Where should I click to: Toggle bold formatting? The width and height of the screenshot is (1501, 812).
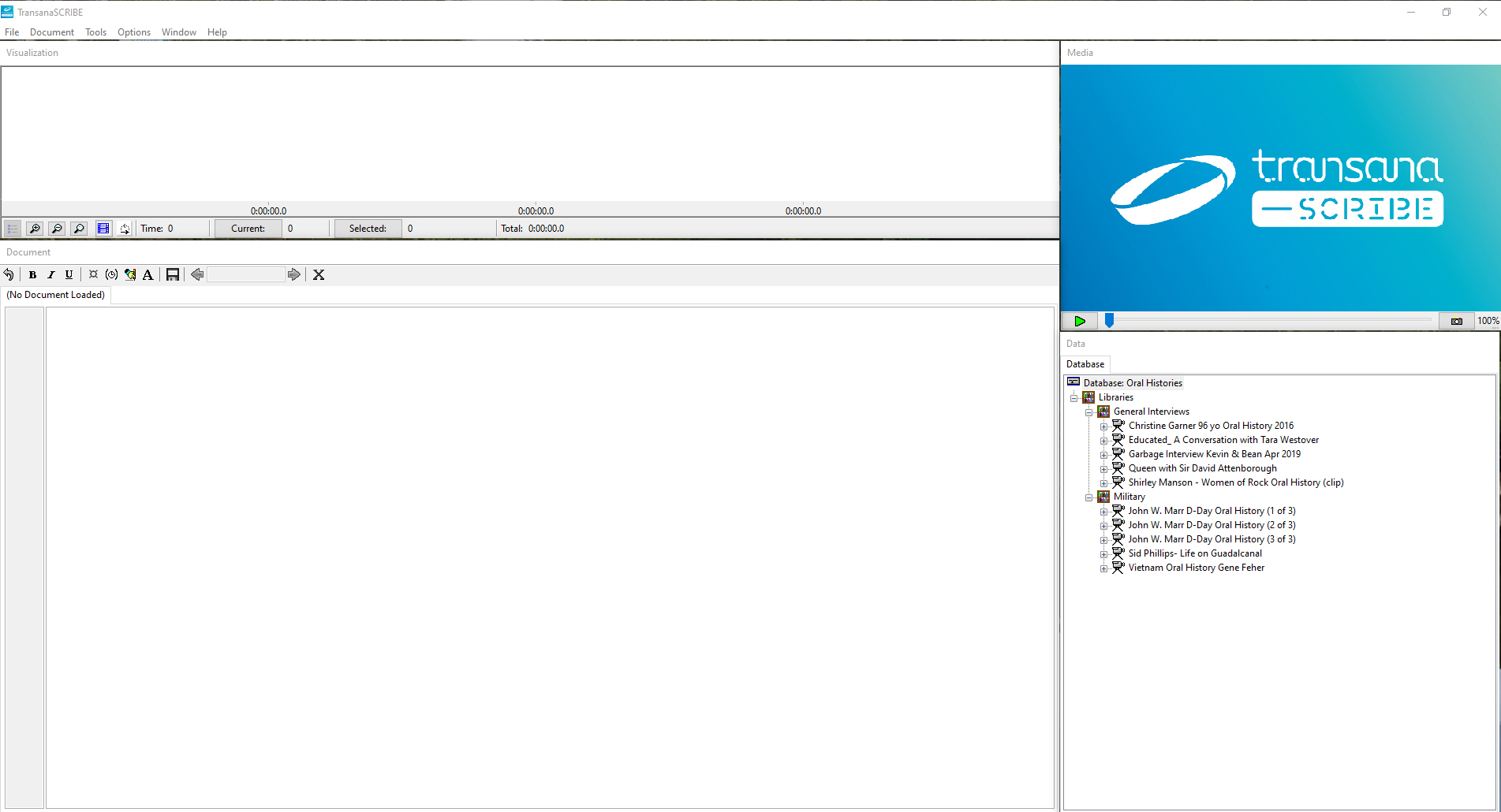pyautogui.click(x=32, y=274)
